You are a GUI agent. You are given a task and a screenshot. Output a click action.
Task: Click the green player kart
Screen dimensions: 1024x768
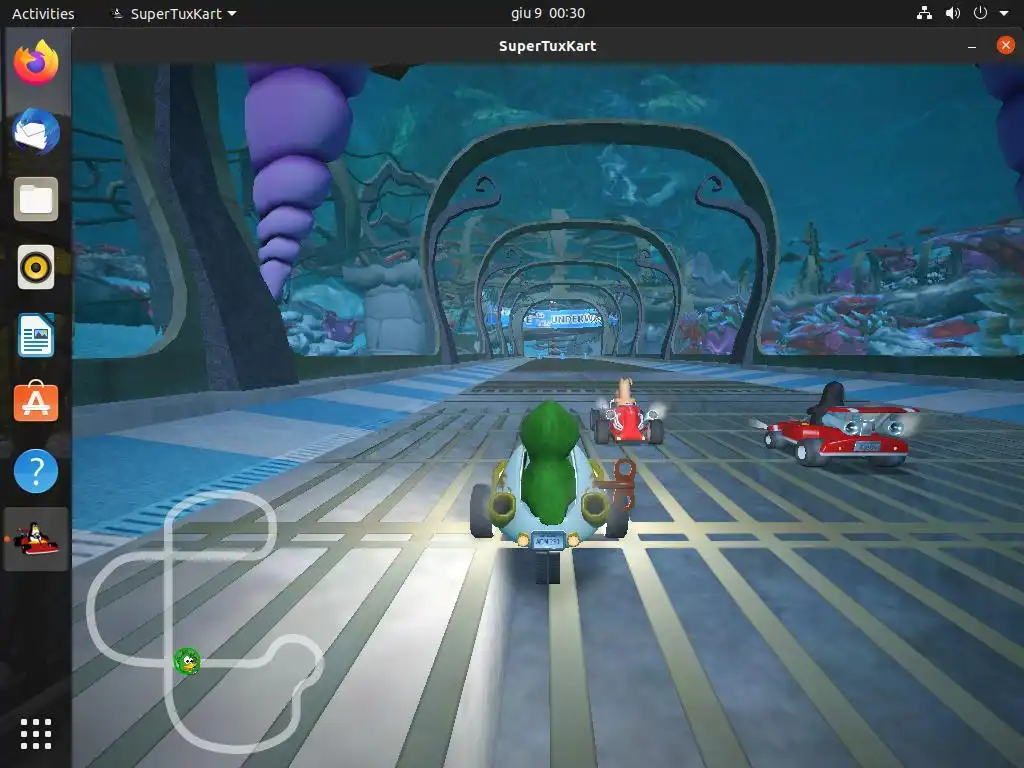(x=551, y=491)
